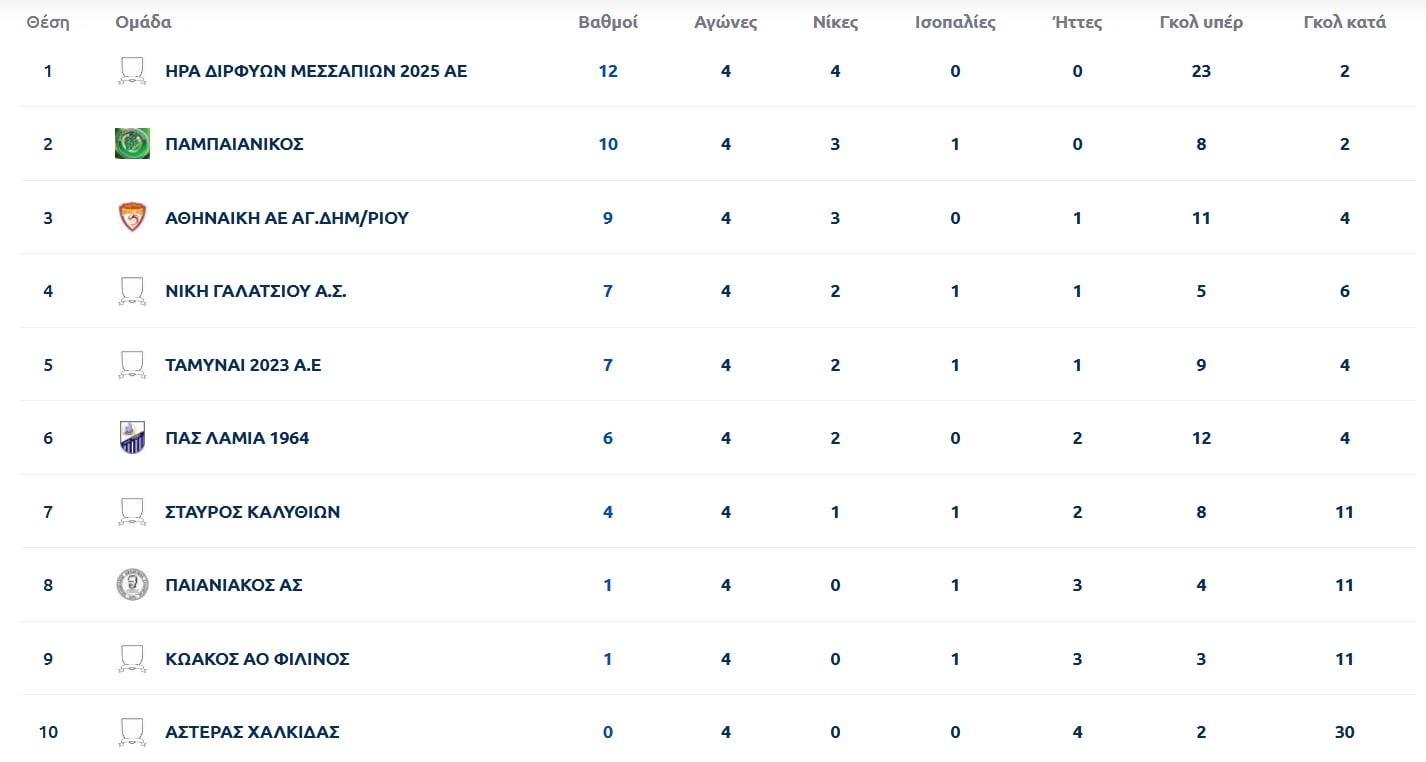1426x762 pixels.
Task: Click the Βαθμοί column header
Action: (x=608, y=22)
